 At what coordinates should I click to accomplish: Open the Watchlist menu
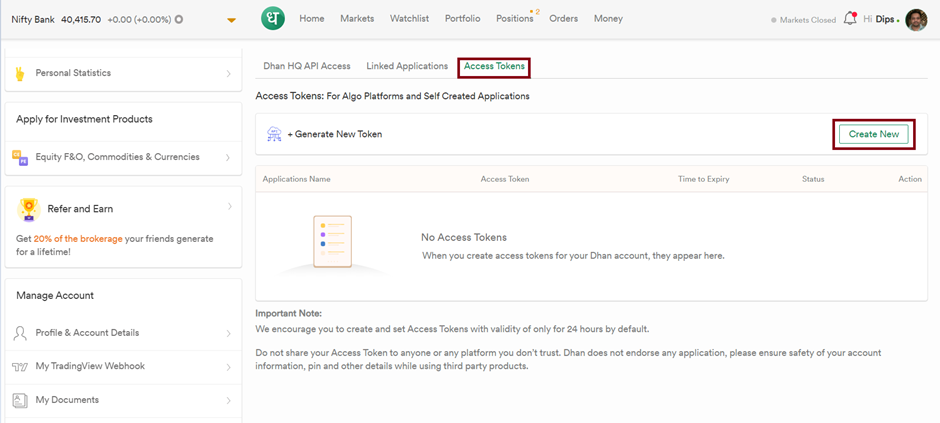tap(409, 19)
